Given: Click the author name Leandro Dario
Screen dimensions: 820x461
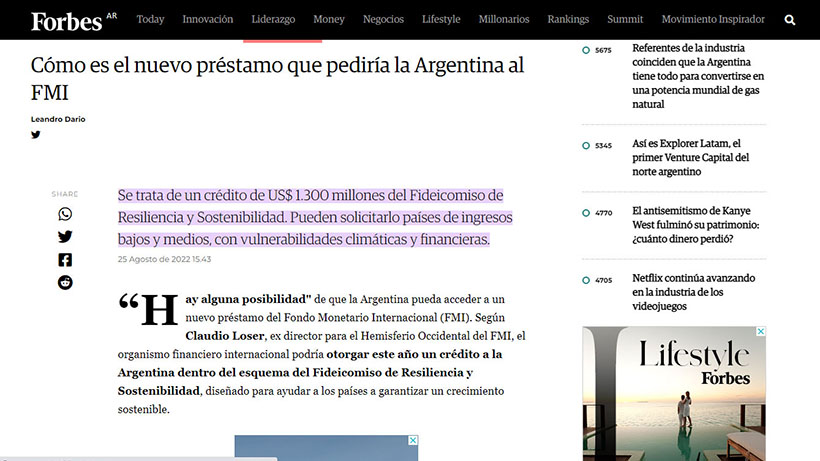Looking at the screenshot, I should coord(58,119).
